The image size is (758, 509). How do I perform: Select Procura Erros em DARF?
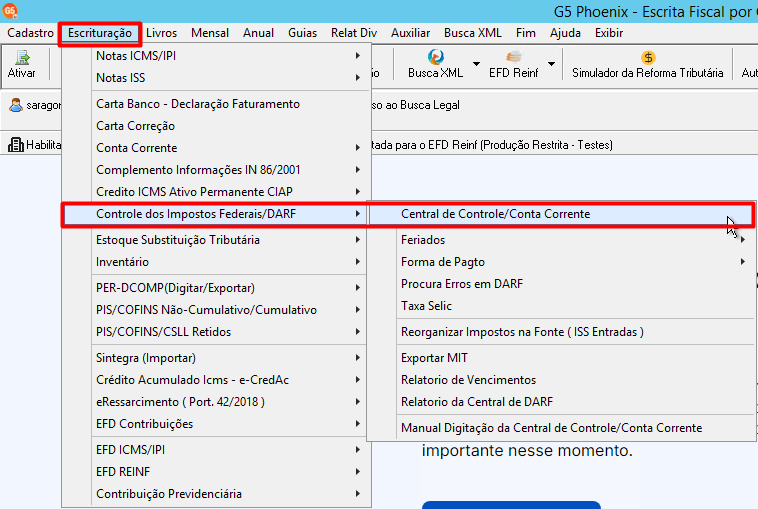[561, 284]
